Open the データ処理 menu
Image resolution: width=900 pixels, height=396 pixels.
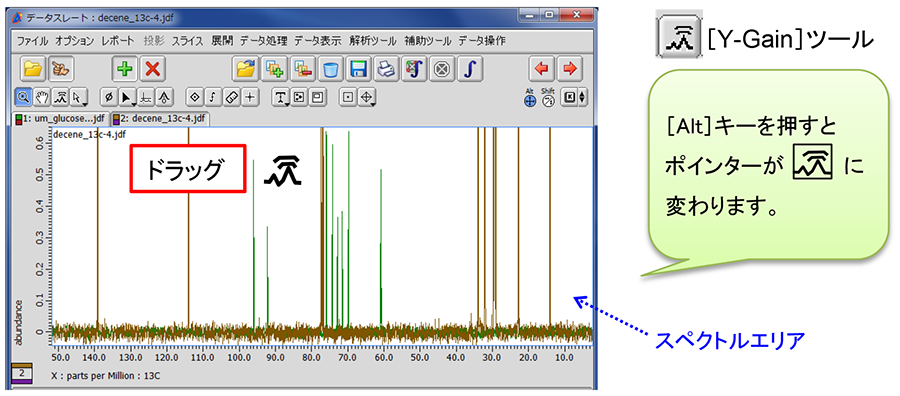[x=263, y=41]
